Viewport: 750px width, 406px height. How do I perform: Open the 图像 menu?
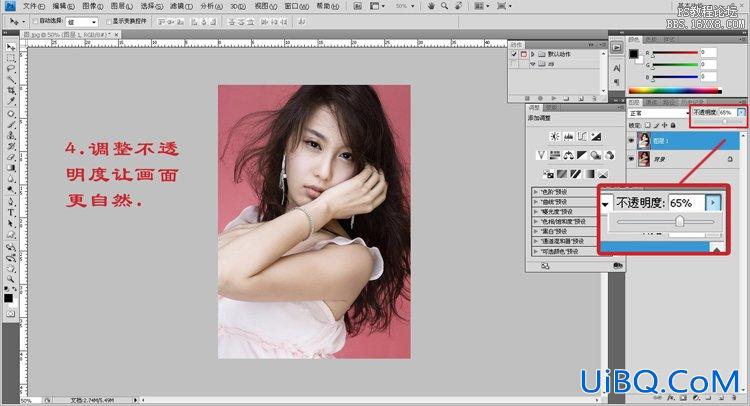coord(92,6)
